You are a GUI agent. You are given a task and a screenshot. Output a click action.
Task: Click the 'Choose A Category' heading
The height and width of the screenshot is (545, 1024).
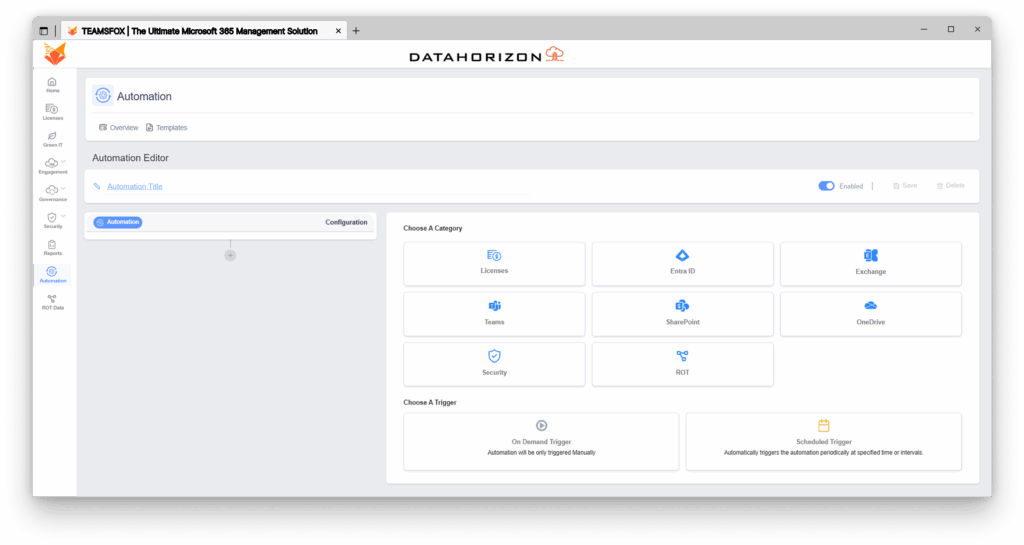[x=432, y=228]
